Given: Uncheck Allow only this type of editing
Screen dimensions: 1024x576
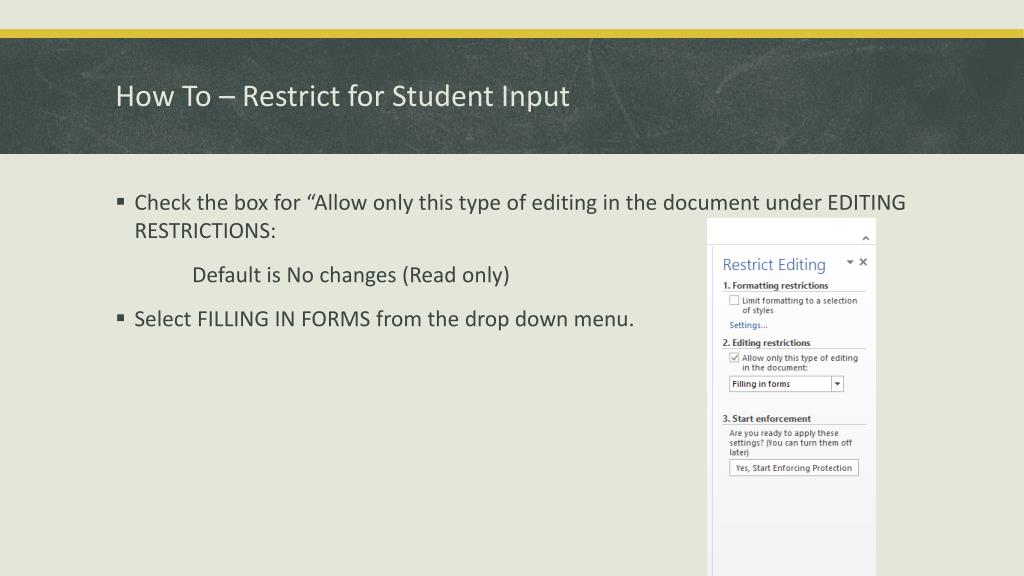Looking at the screenshot, I should [734, 358].
